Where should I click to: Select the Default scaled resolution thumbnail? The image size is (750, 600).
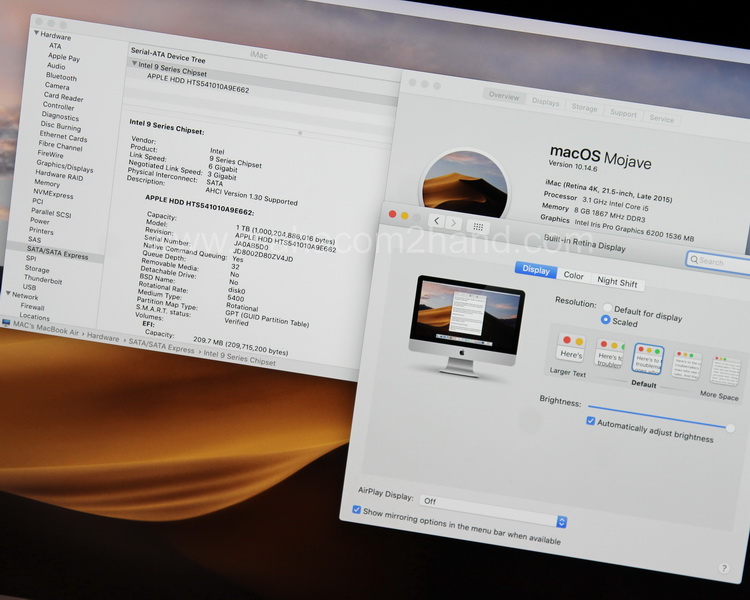click(x=648, y=359)
